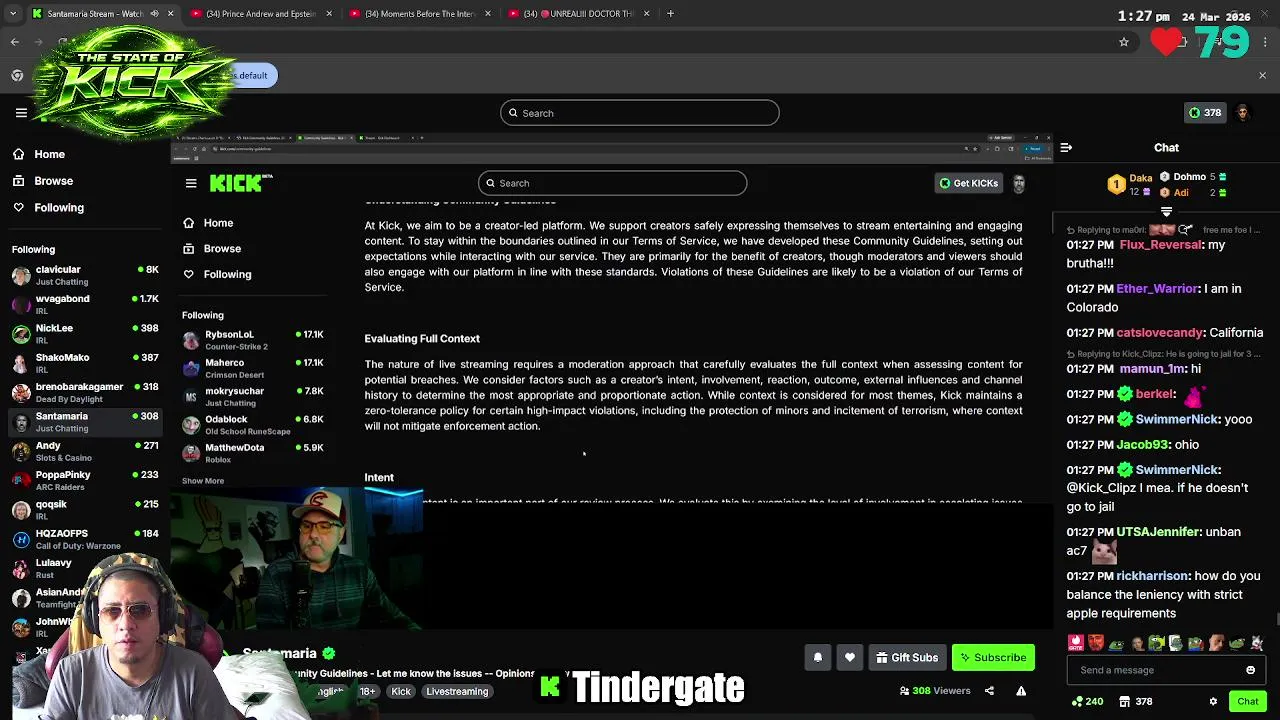Open a new browser tab

pyautogui.click(x=670, y=14)
